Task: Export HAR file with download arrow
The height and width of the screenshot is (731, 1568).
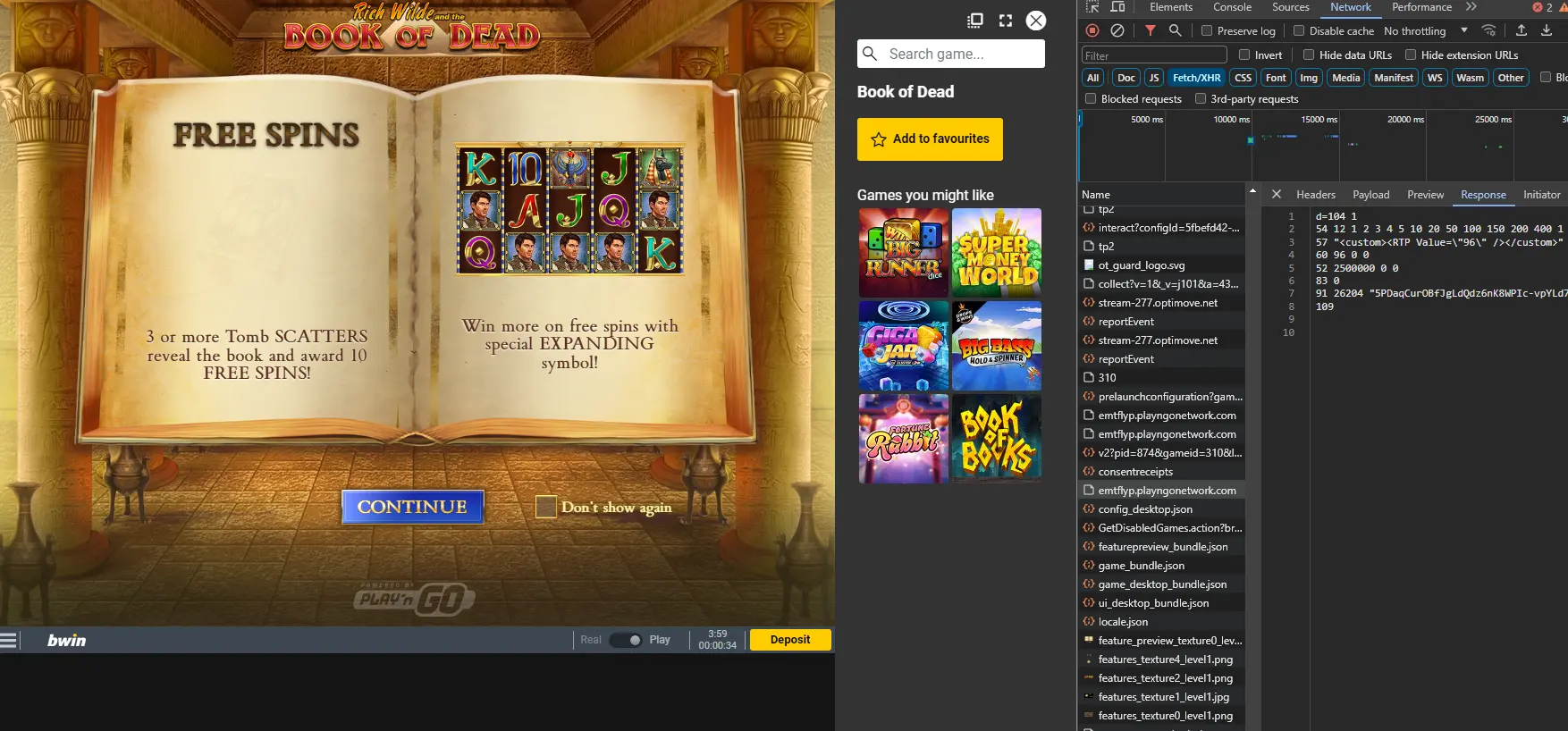Action: click(1547, 30)
